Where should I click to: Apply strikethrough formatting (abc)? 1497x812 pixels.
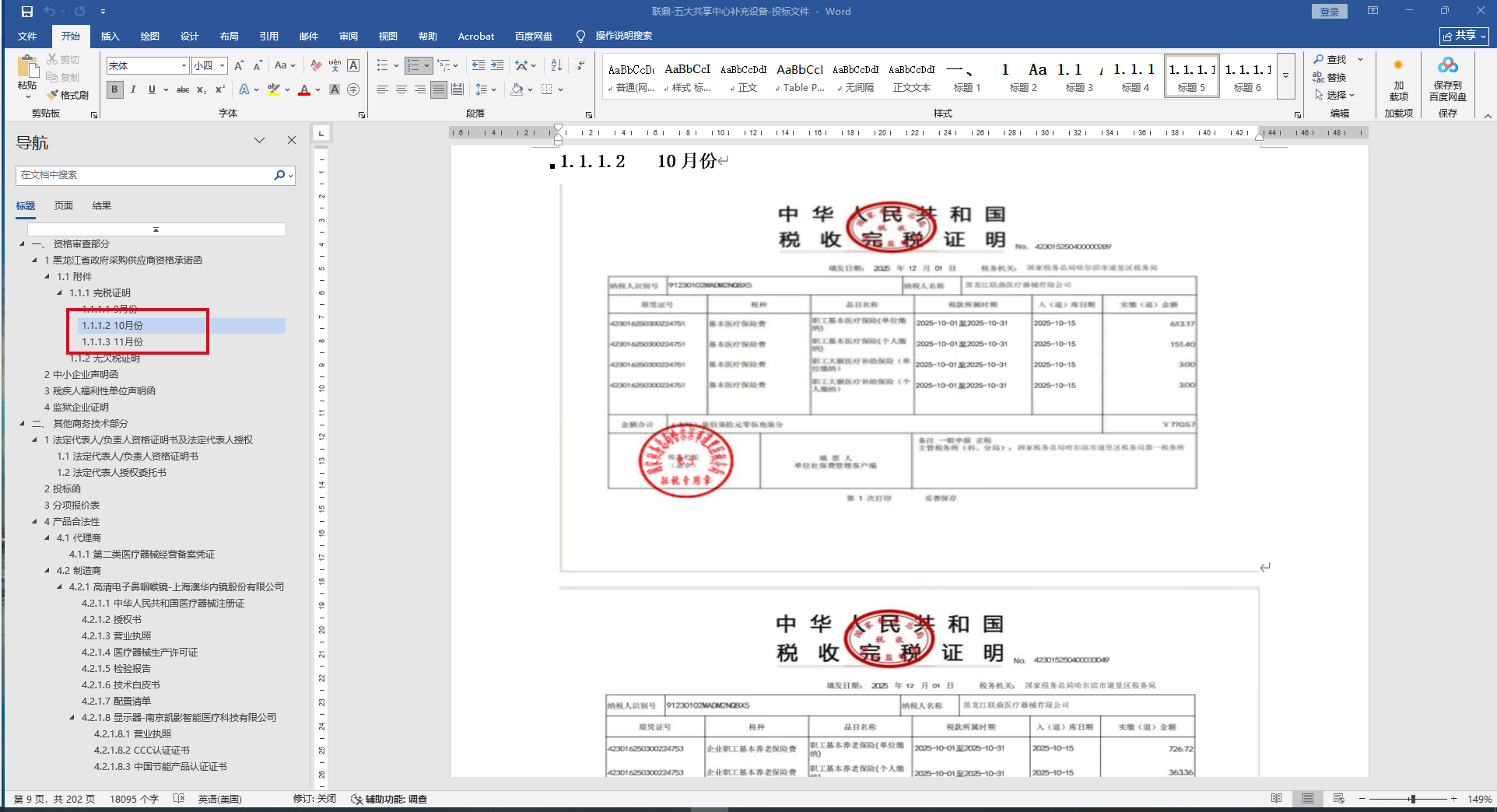coord(183,89)
